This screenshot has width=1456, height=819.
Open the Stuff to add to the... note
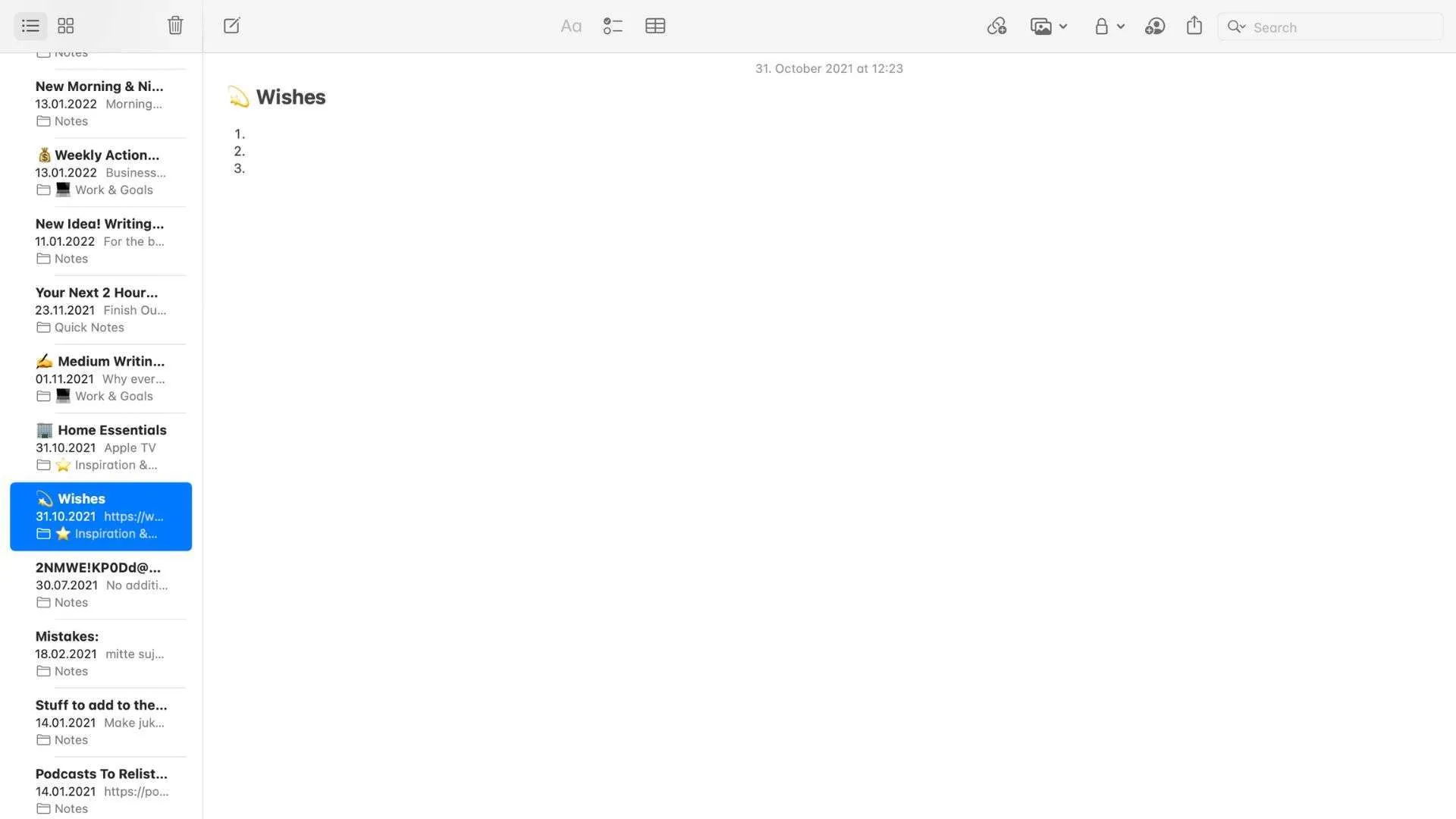pos(101,723)
